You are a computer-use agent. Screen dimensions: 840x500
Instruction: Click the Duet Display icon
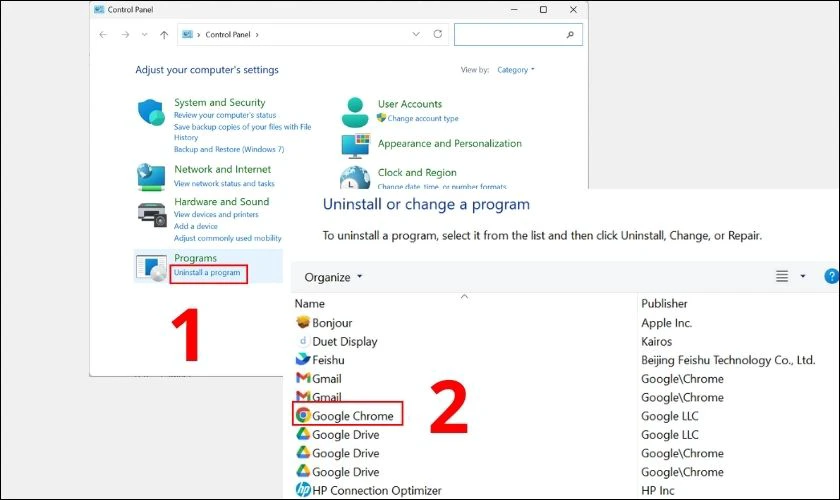303,341
